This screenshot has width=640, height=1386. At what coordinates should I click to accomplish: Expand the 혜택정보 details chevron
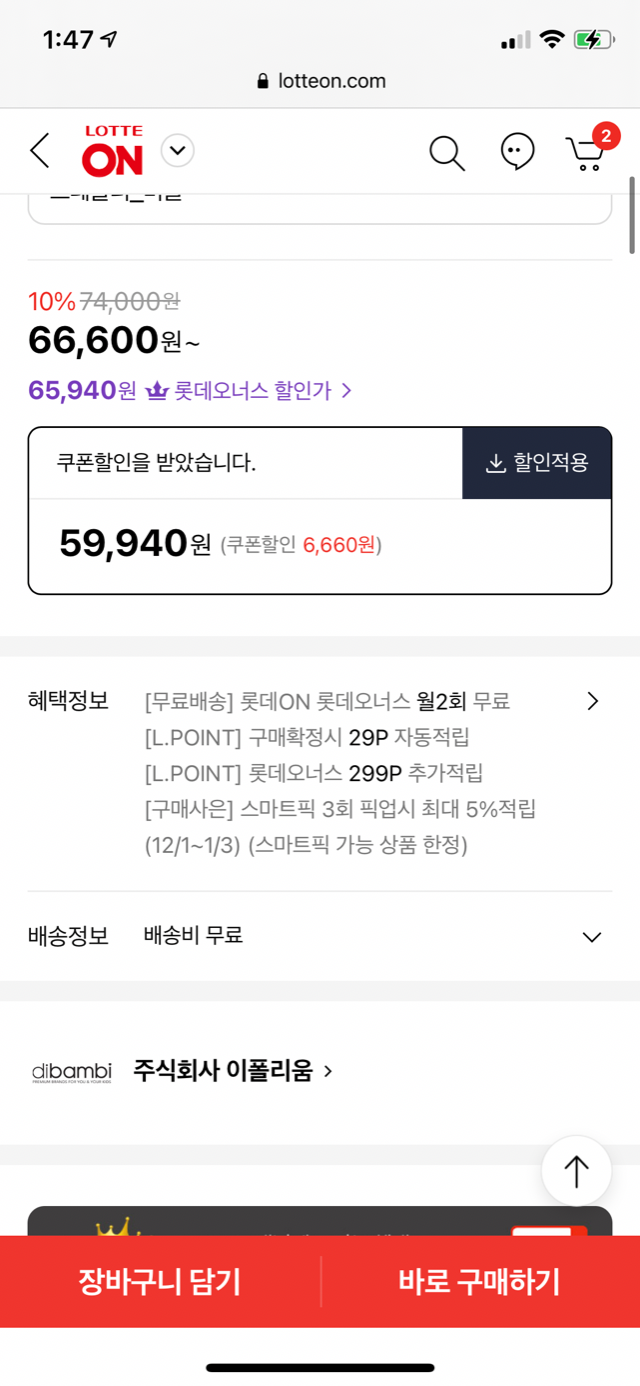click(x=593, y=701)
